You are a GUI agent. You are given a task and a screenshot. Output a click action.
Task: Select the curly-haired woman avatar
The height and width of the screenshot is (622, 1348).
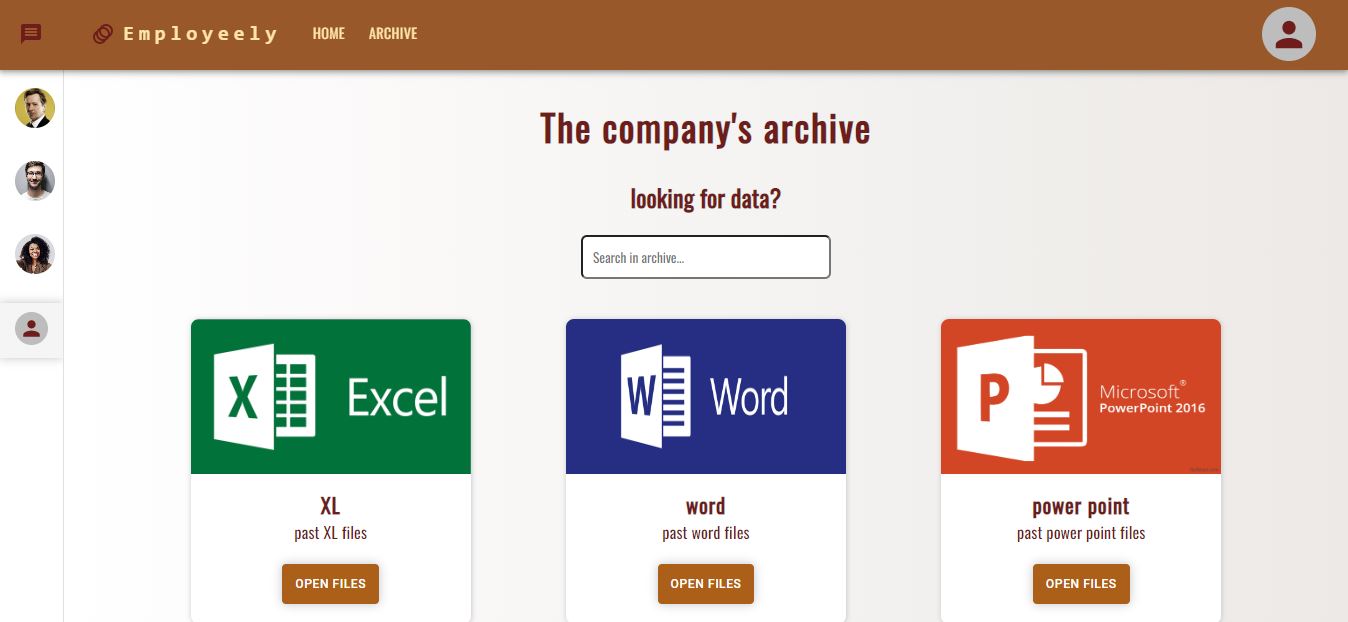35,254
